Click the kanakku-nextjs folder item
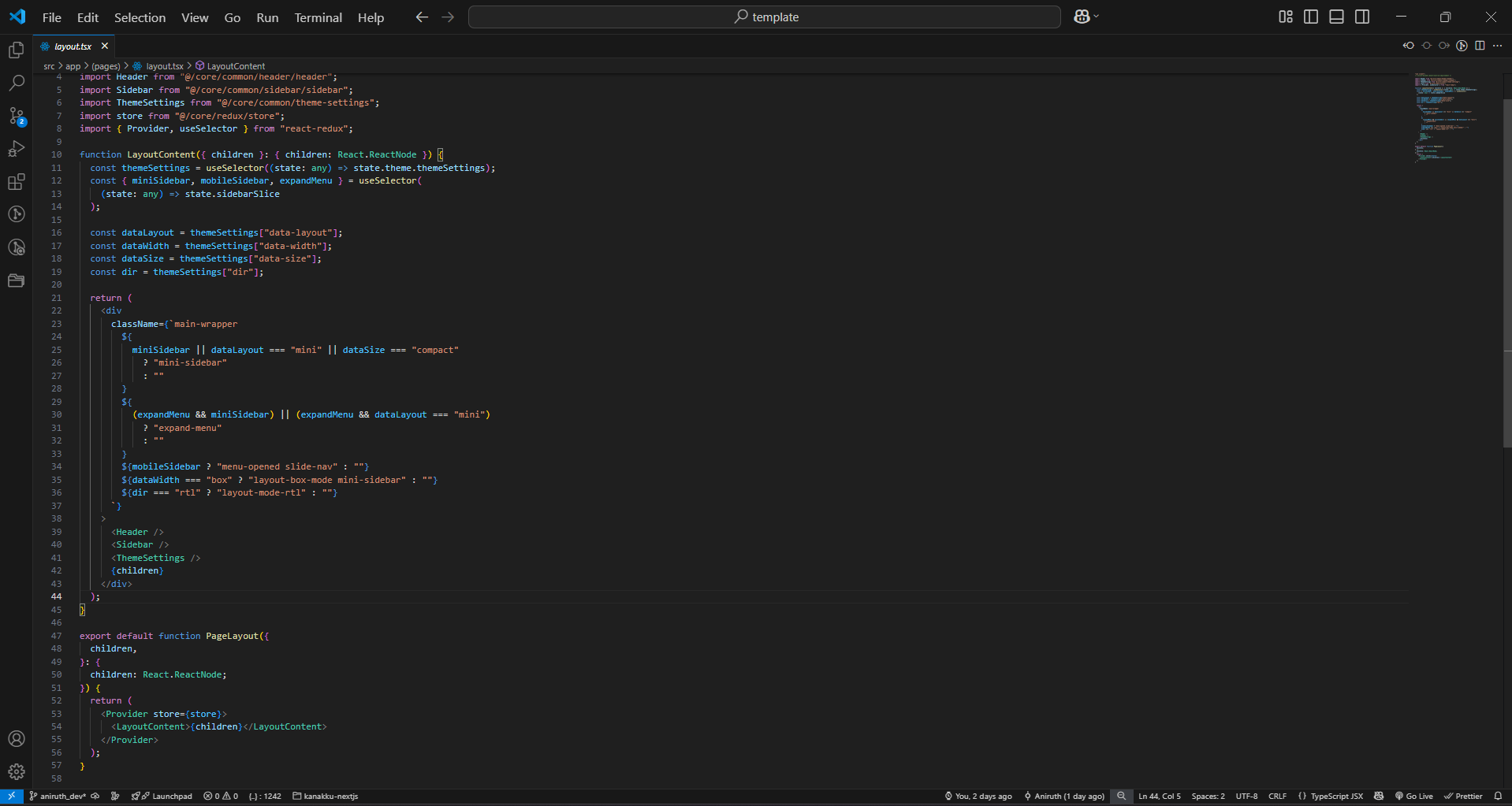Image resolution: width=1512 pixels, height=806 pixels. click(x=325, y=796)
